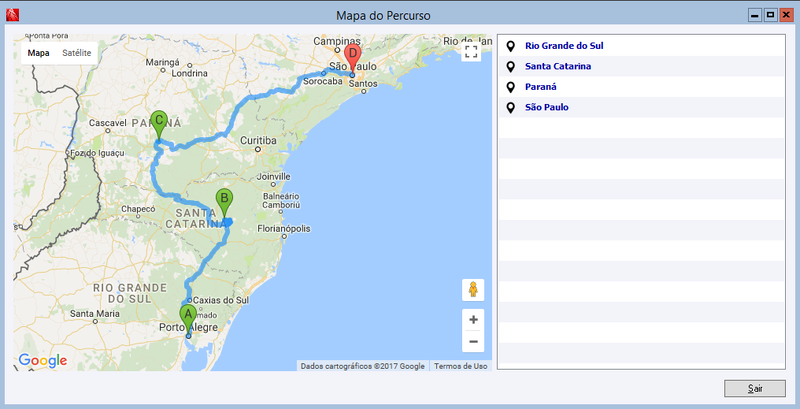
Task: Click red map marker D at São Paulo
Action: (352, 59)
